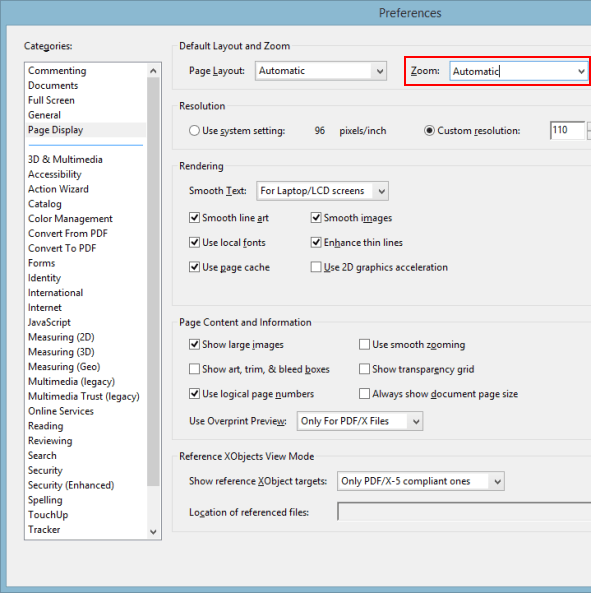Click Location of referenced files field
This screenshot has height=593, width=591.
pos(464,512)
